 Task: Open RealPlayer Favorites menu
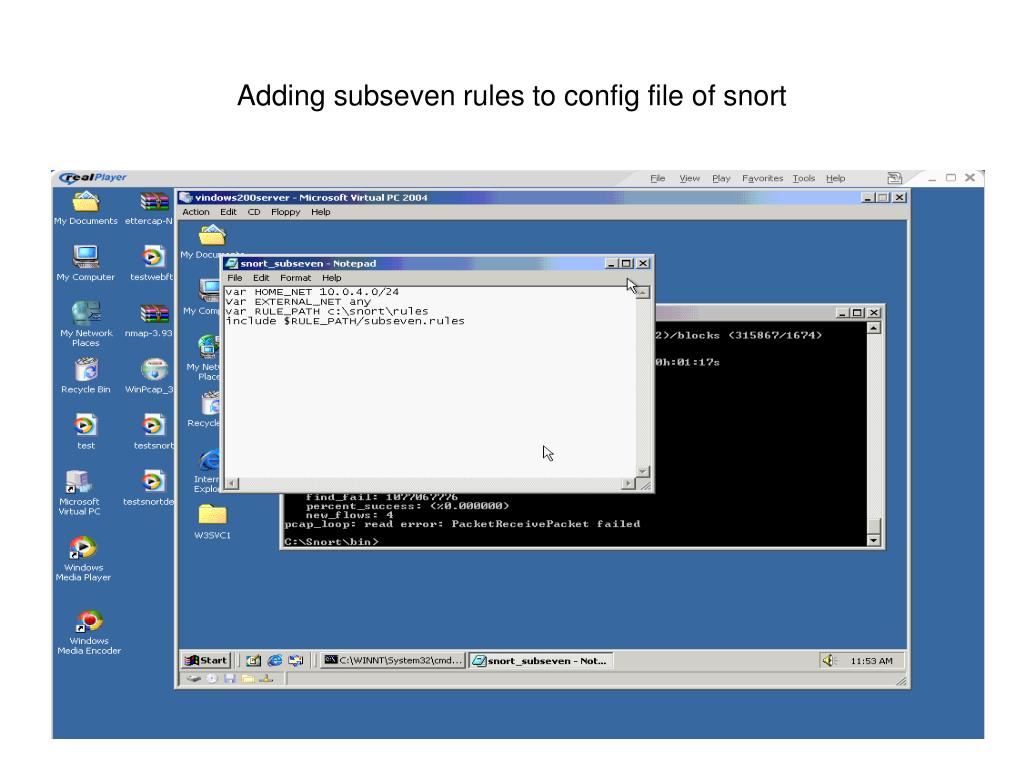[x=762, y=178]
